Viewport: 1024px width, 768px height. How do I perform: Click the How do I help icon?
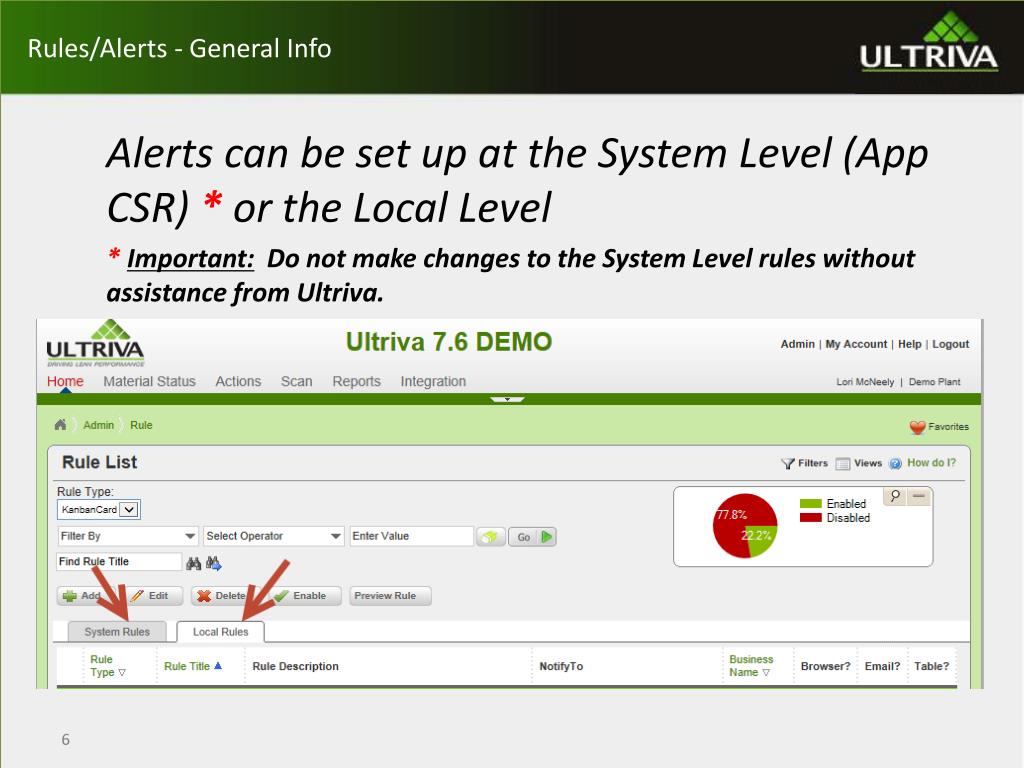[x=895, y=464]
